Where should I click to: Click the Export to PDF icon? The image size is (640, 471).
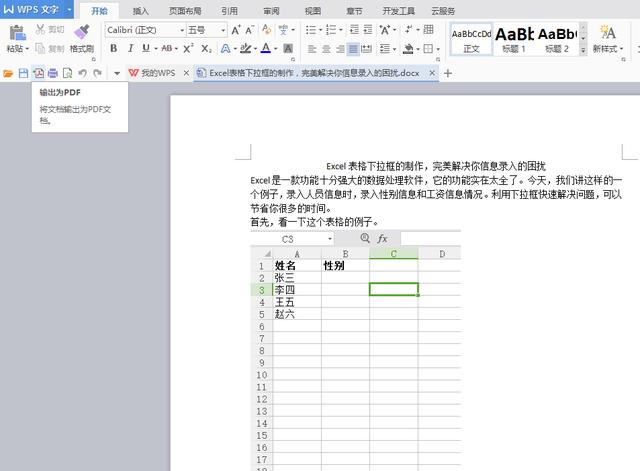coord(38,73)
